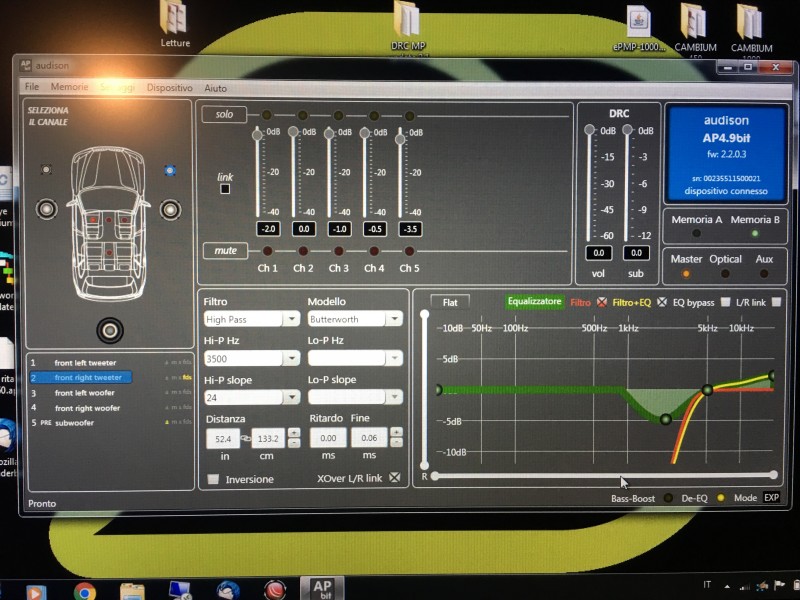Toggle solo for Ch 3
This screenshot has width=800, height=600.
click(338, 115)
